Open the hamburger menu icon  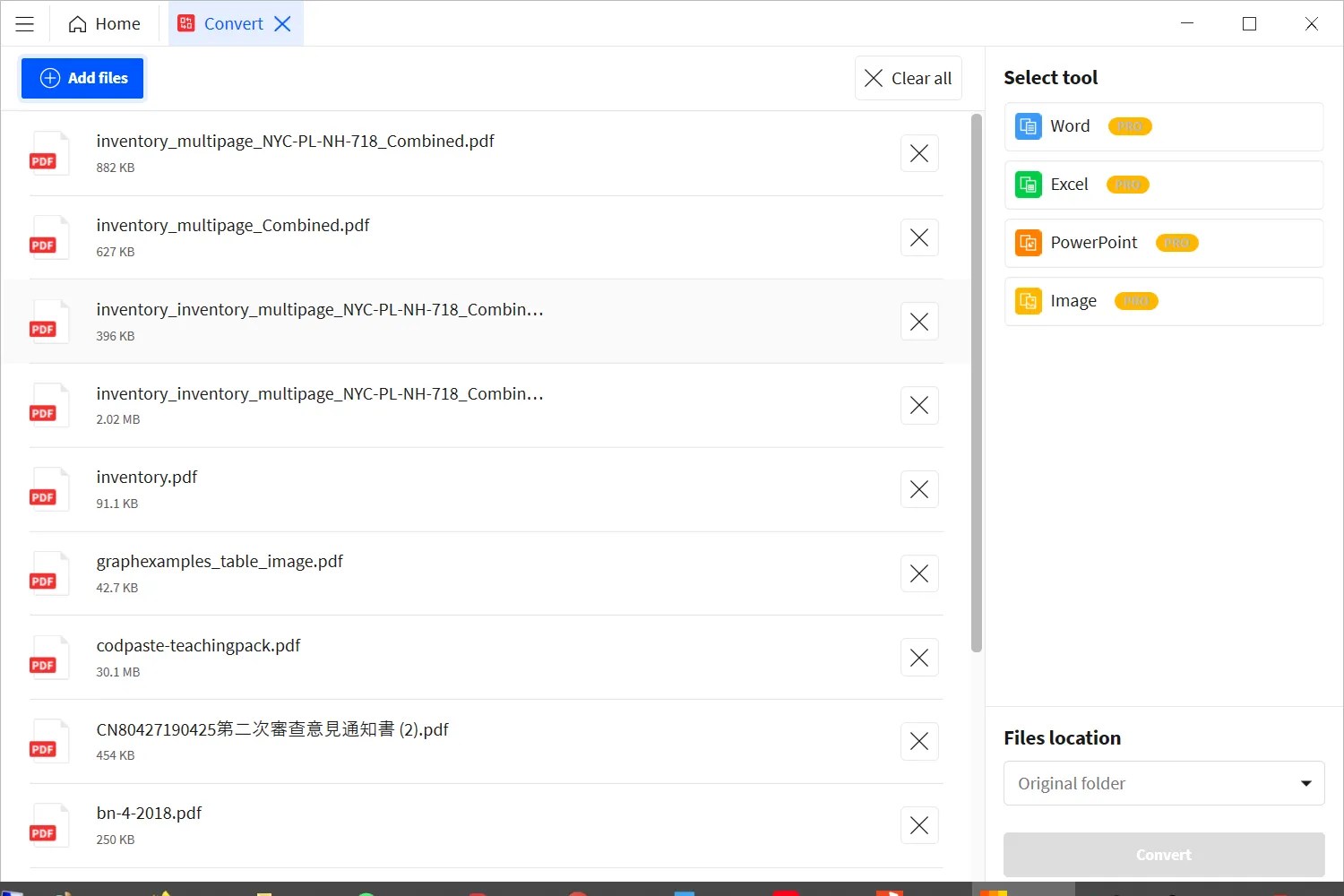pos(25,24)
